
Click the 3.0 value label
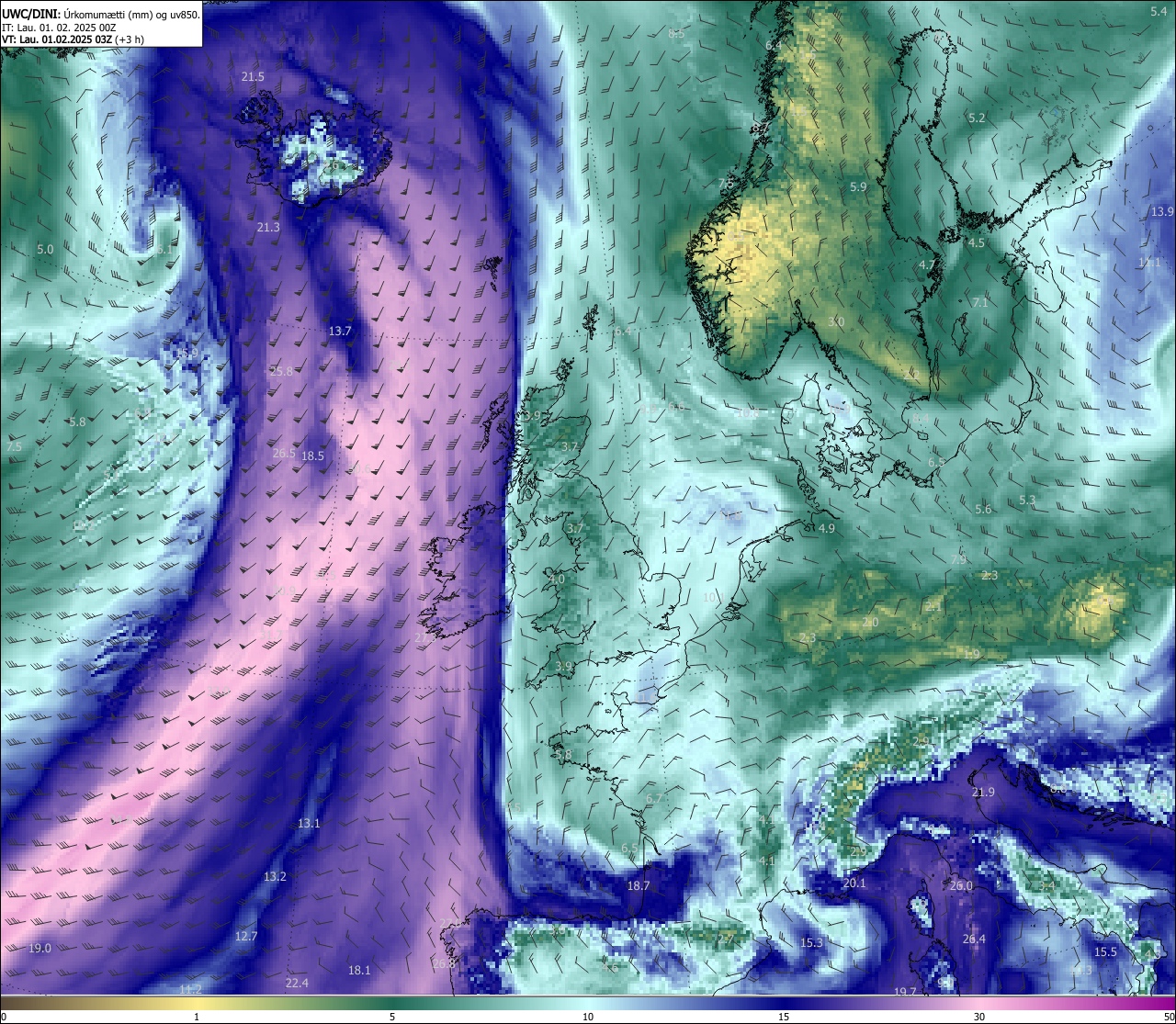click(836, 321)
